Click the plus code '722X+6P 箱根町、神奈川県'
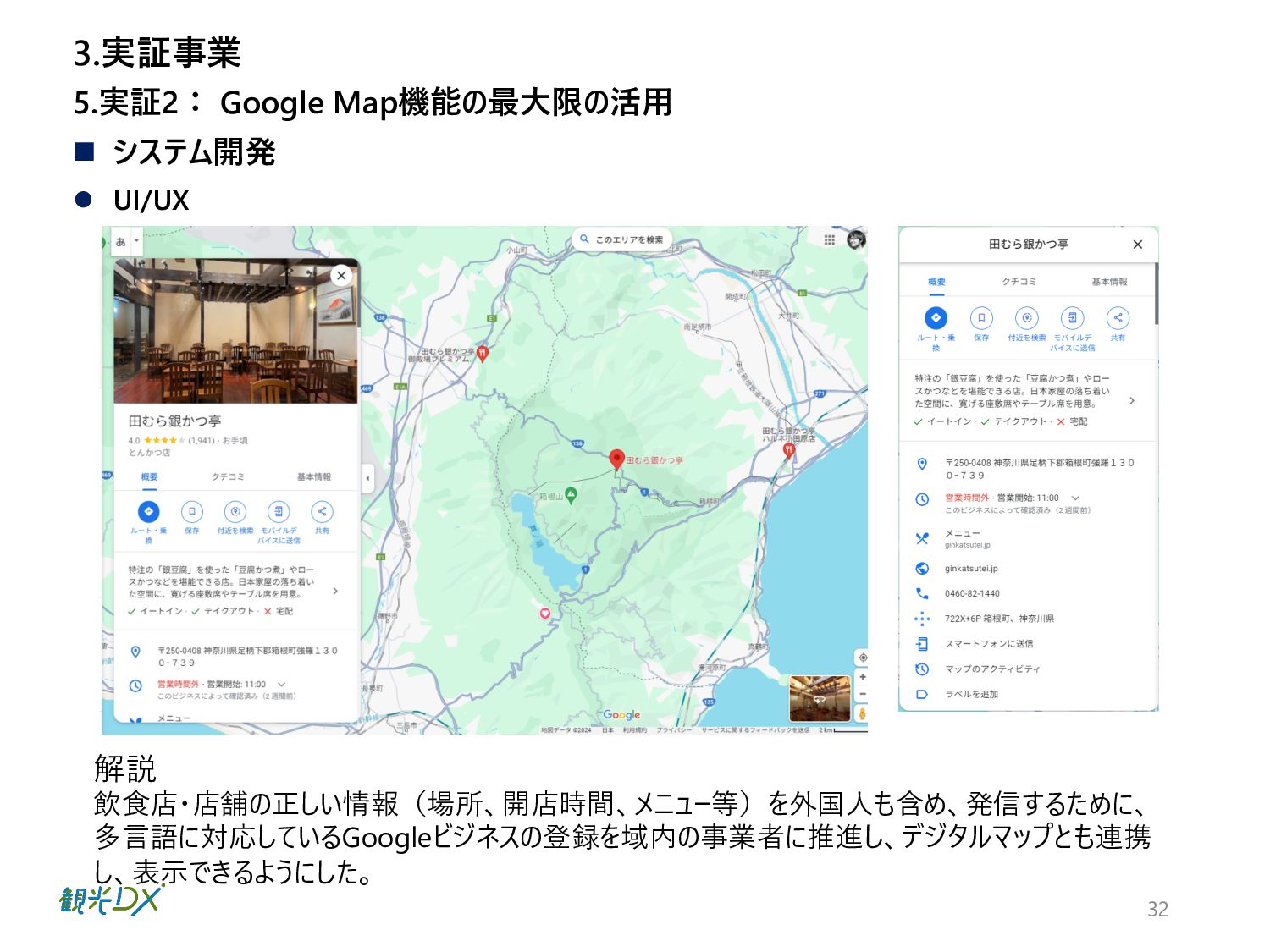 (x=999, y=619)
